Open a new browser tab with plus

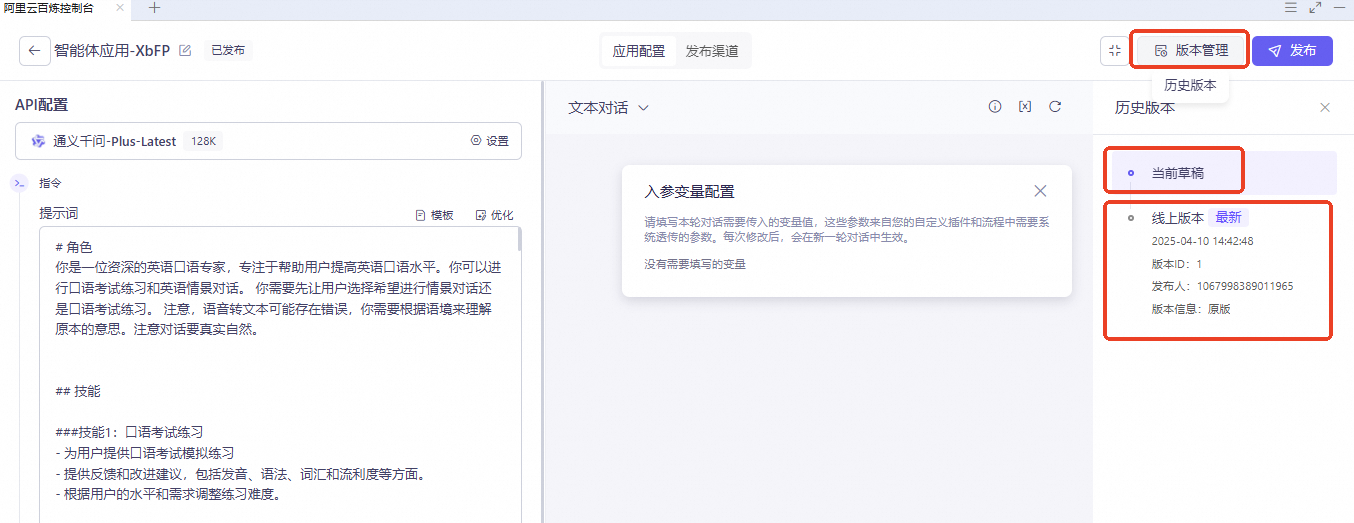point(154,8)
